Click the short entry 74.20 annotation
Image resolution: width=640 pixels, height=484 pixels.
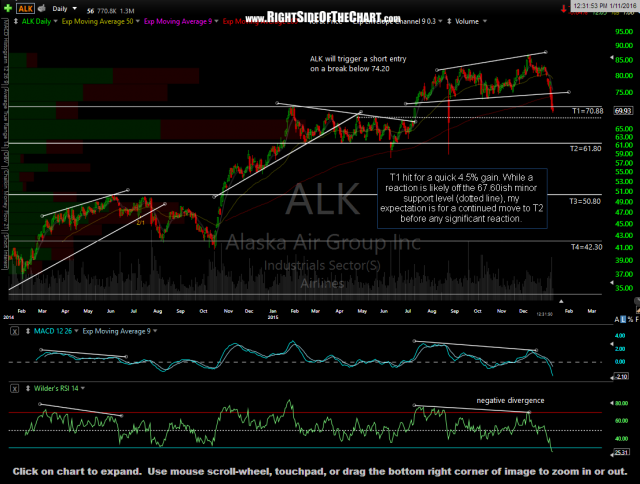click(358, 64)
